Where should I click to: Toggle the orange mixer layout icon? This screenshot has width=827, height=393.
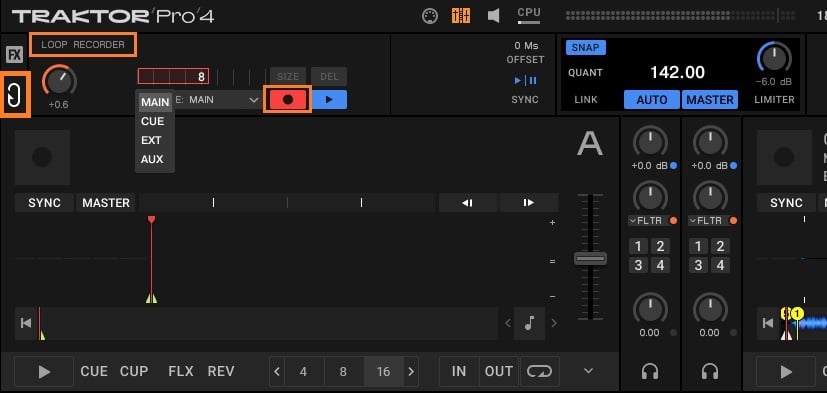pyautogui.click(x=461, y=16)
